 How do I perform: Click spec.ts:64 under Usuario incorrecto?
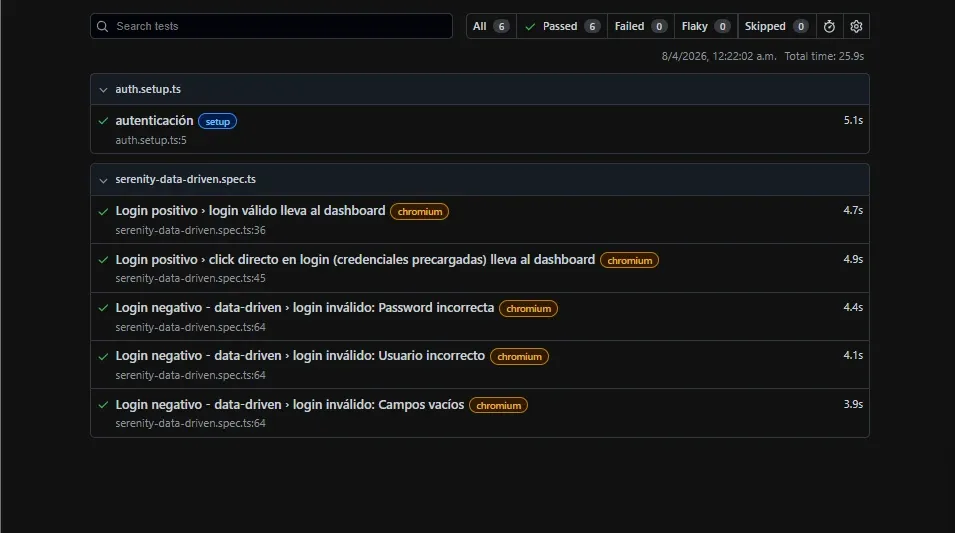click(191, 375)
